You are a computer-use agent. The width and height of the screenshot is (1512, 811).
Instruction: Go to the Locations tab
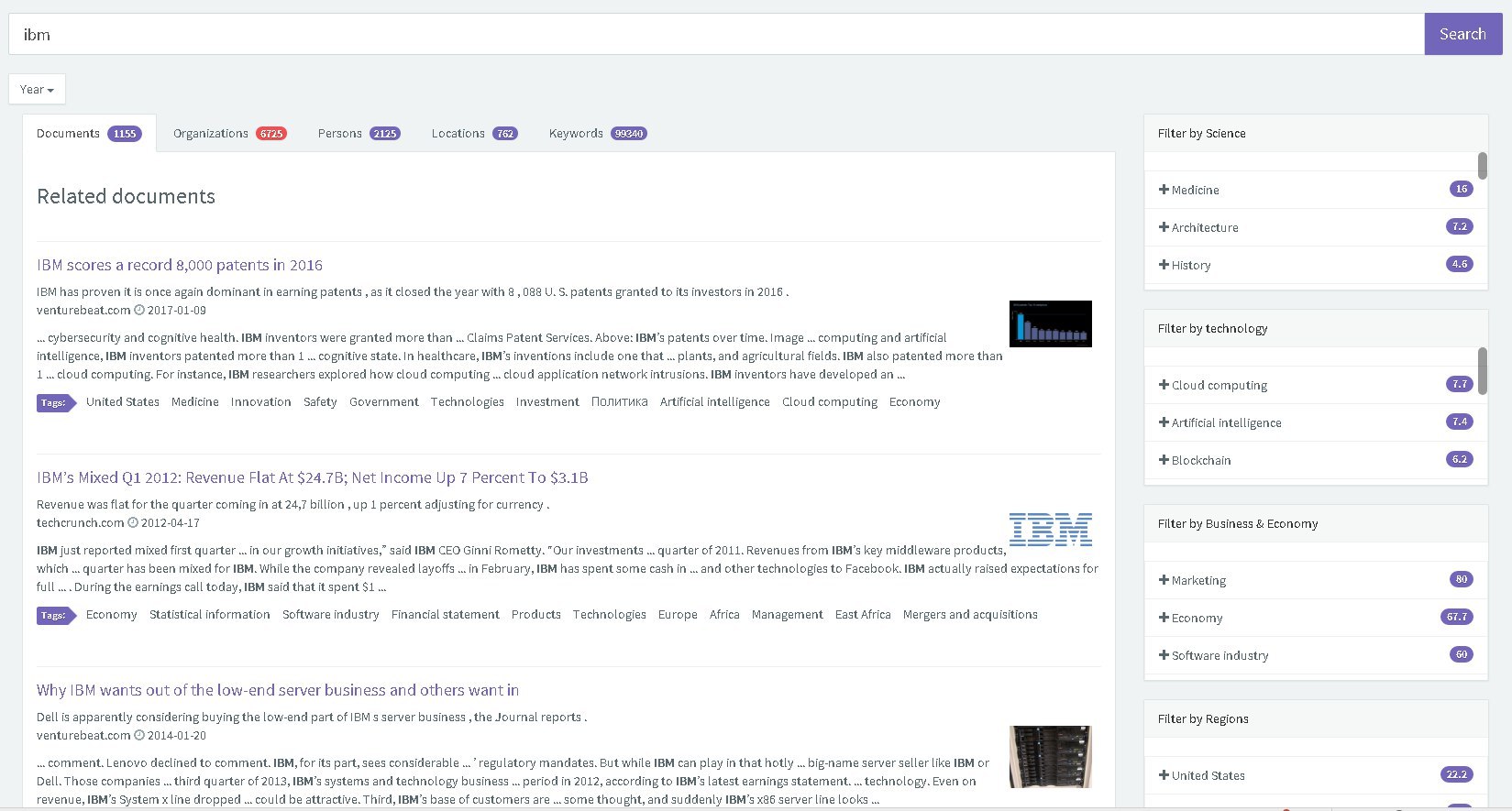coord(474,133)
